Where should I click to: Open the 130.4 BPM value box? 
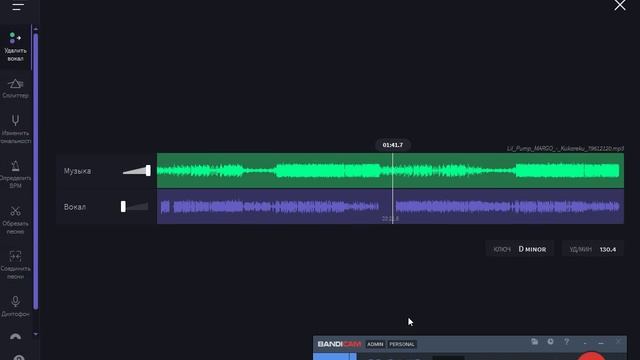(593, 249)
